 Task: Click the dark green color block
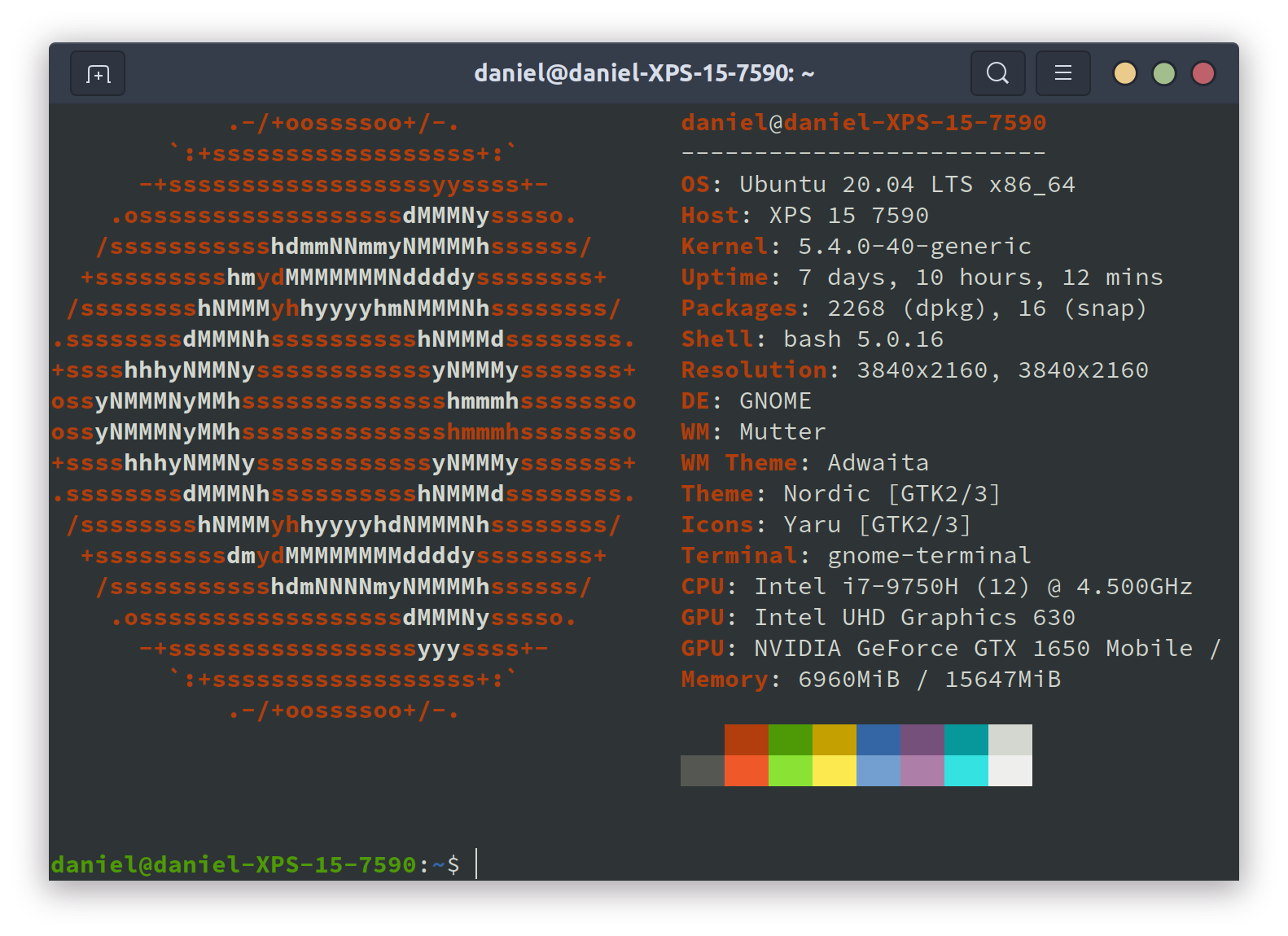pyautogui.click(x=791, y=740)
